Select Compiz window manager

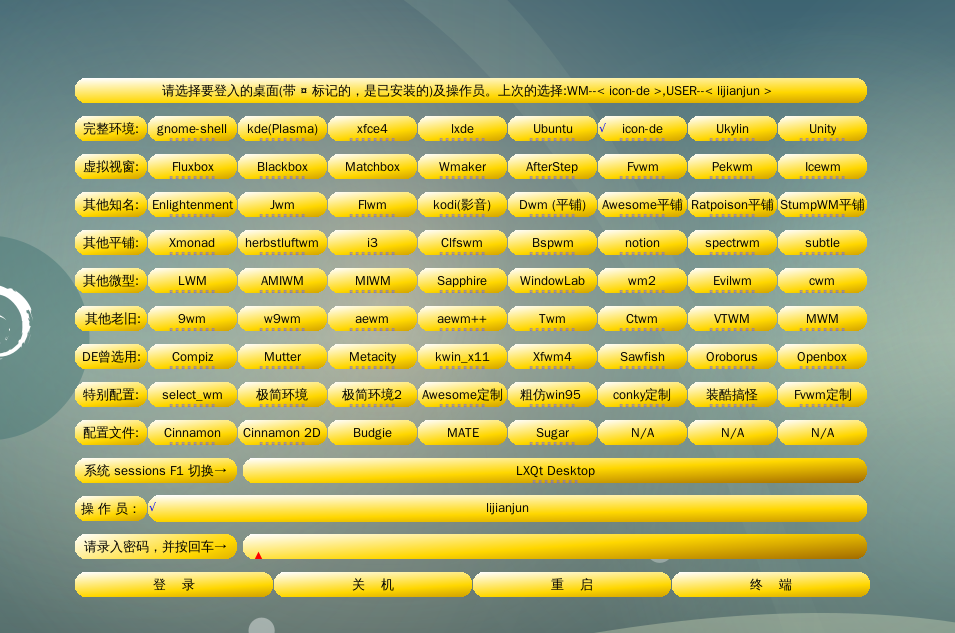(192, 356)
